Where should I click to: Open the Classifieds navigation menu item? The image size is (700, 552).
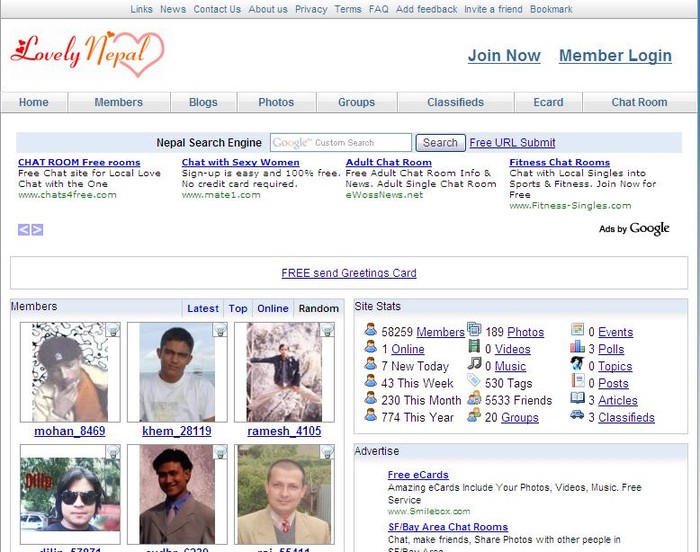(x=455, y=102)
